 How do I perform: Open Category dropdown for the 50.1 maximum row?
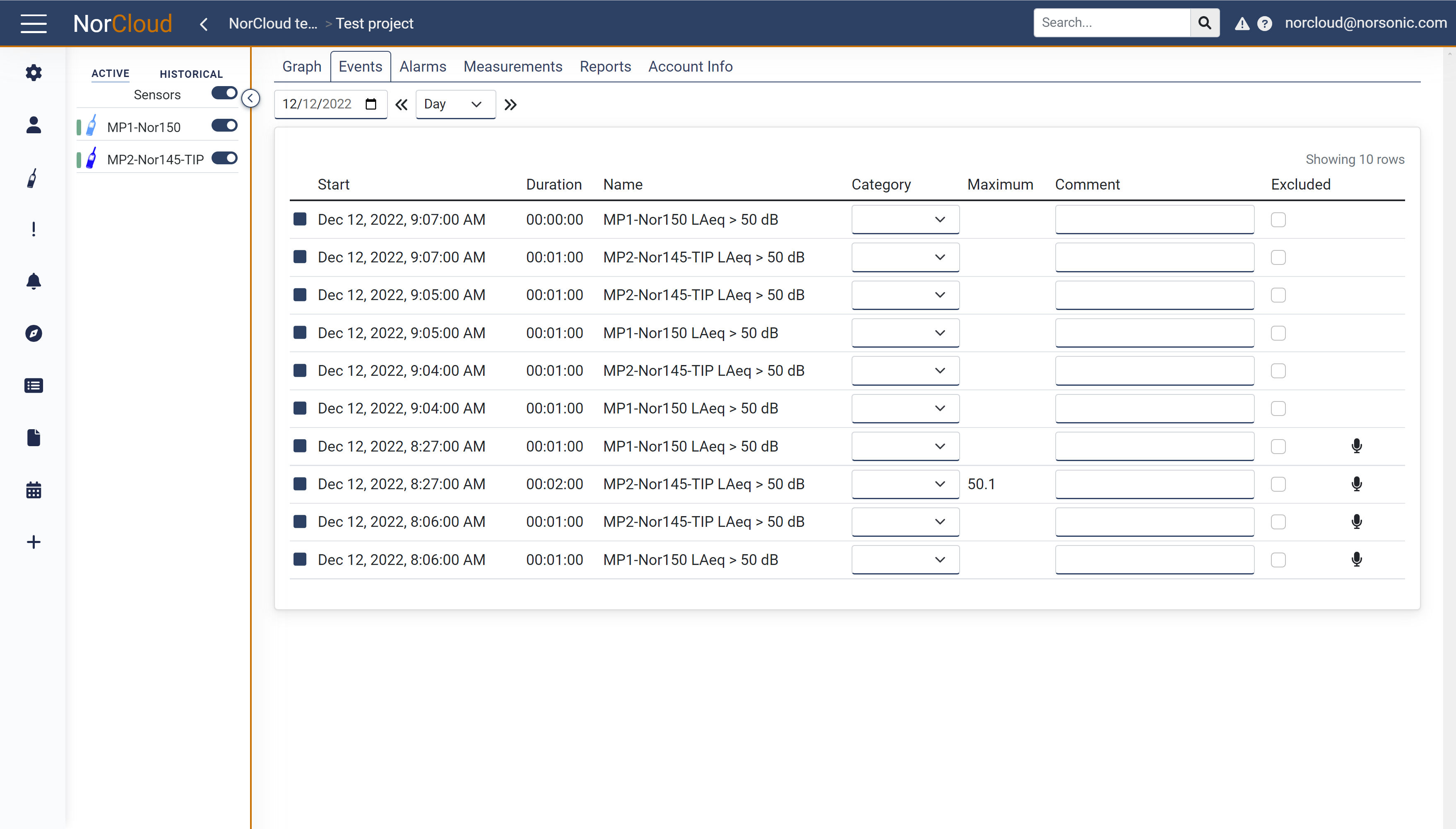pos(905,484)
